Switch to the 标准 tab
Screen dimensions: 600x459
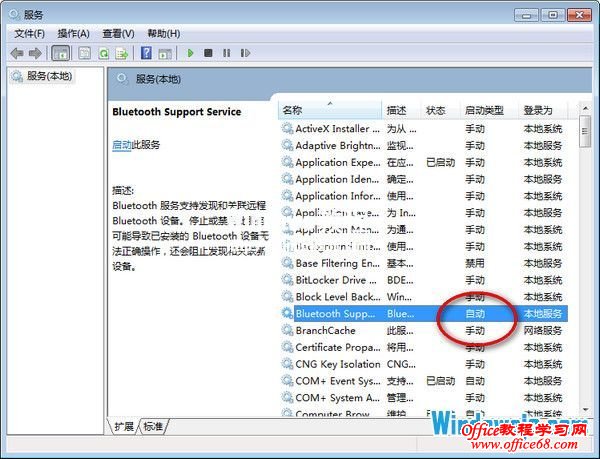tap(153, 426)
